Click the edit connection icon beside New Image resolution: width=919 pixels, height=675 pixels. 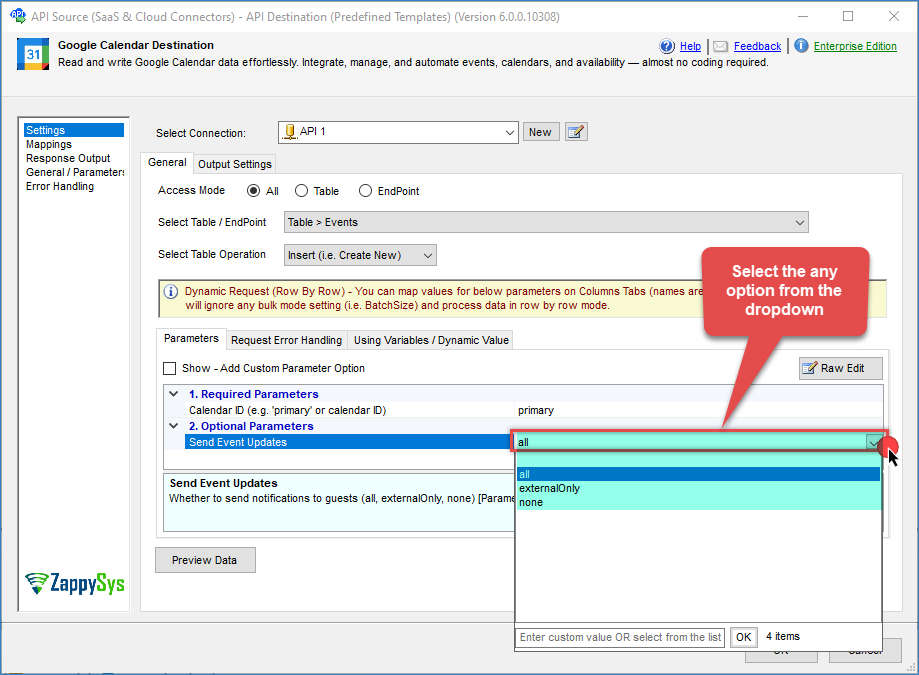point(576,132)
